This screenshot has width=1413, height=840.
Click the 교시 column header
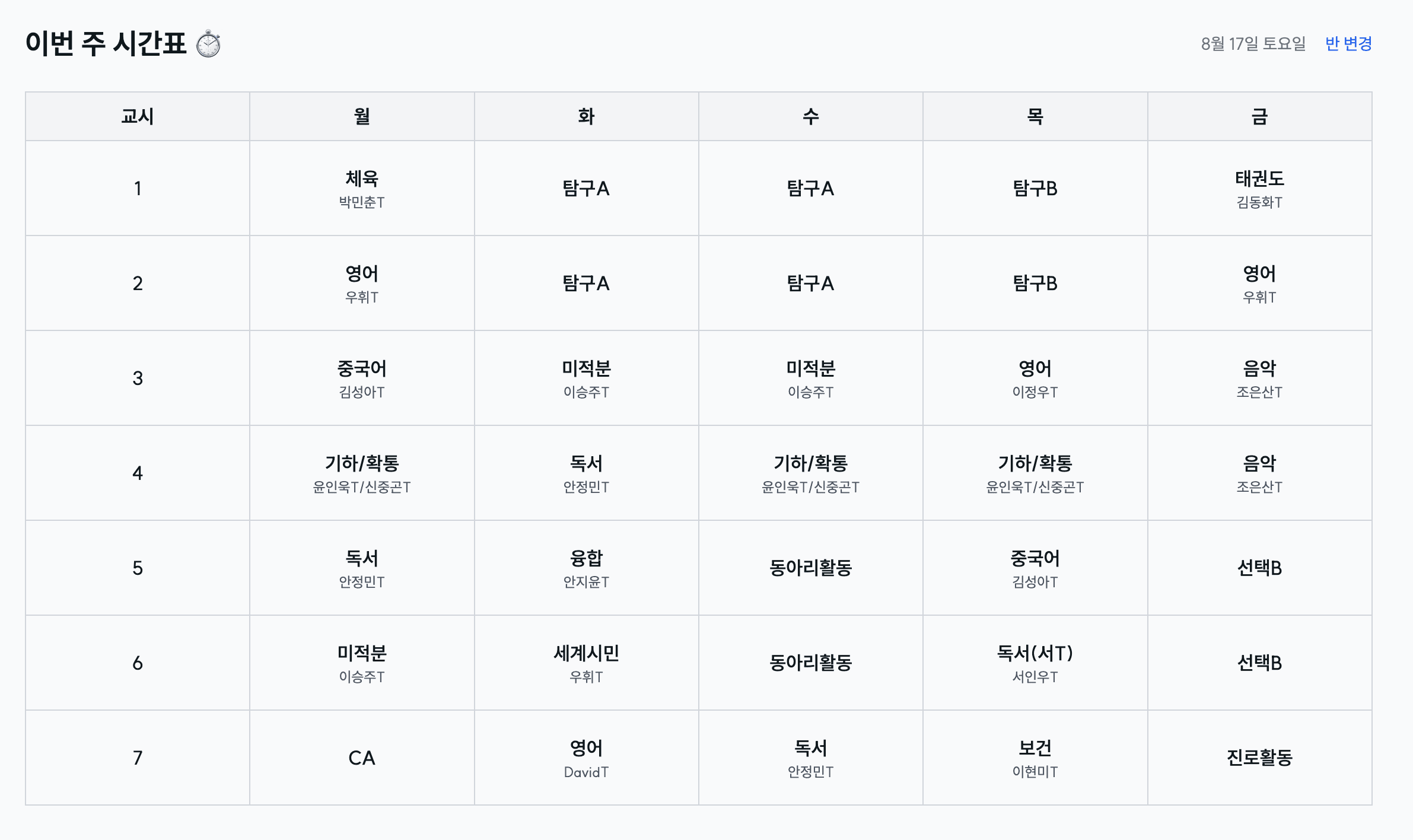138,116
